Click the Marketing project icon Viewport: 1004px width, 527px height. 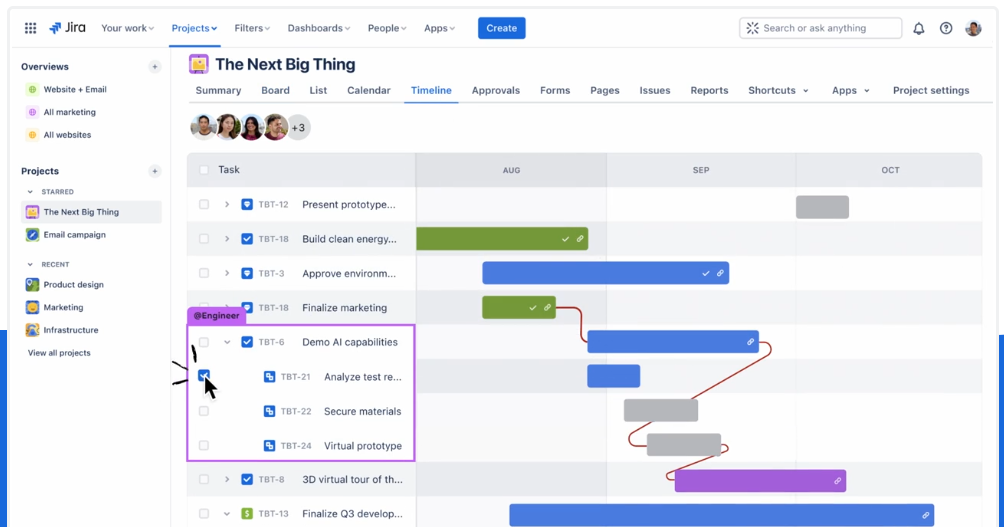coord(32,307)
